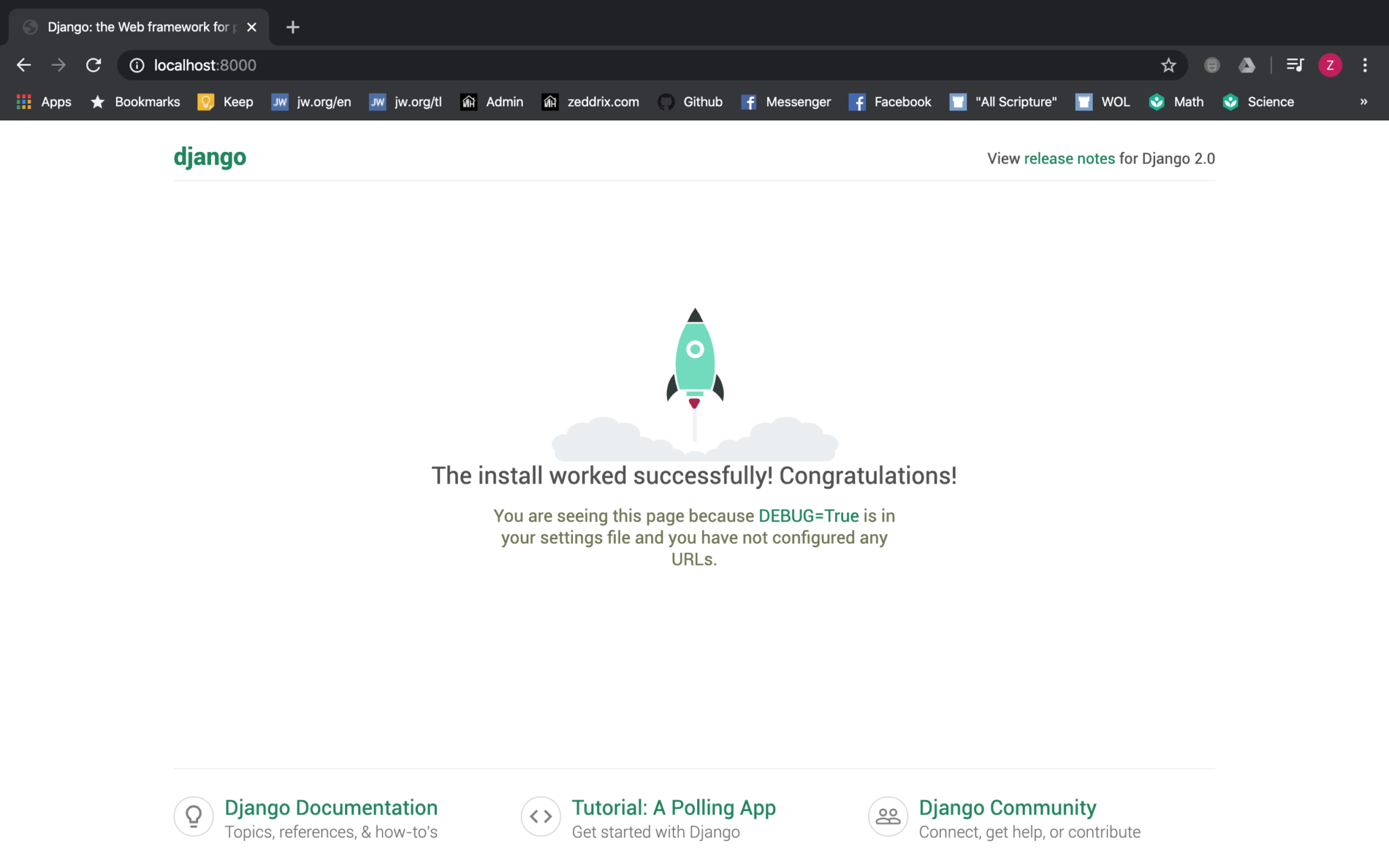Image resolution: width=1389 pixels, height=868 pixels.
Task: Open the jw.org/tl bookmark
Action: (x=406, y=102)
